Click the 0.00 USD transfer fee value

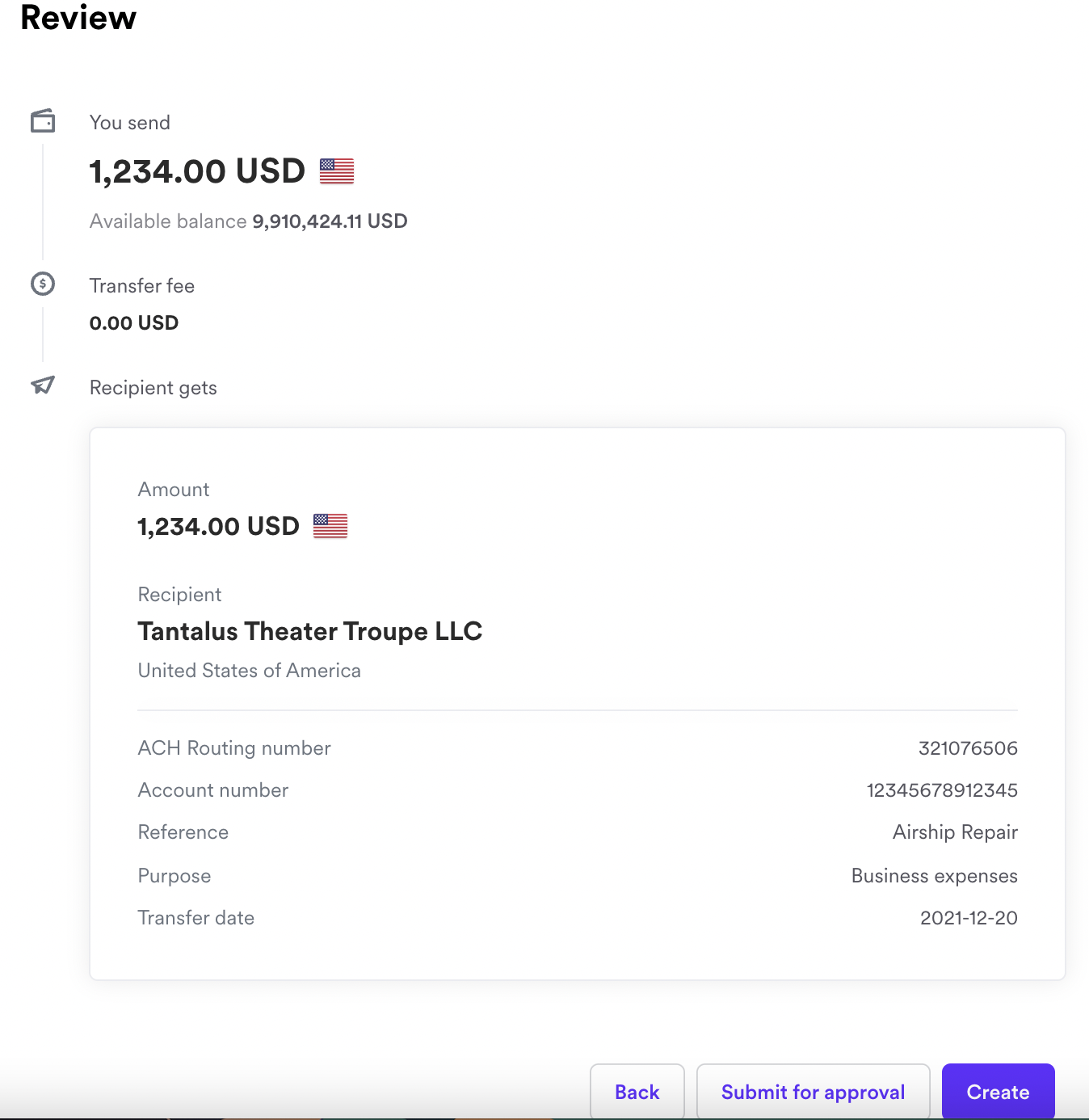[x=134, y=323]
